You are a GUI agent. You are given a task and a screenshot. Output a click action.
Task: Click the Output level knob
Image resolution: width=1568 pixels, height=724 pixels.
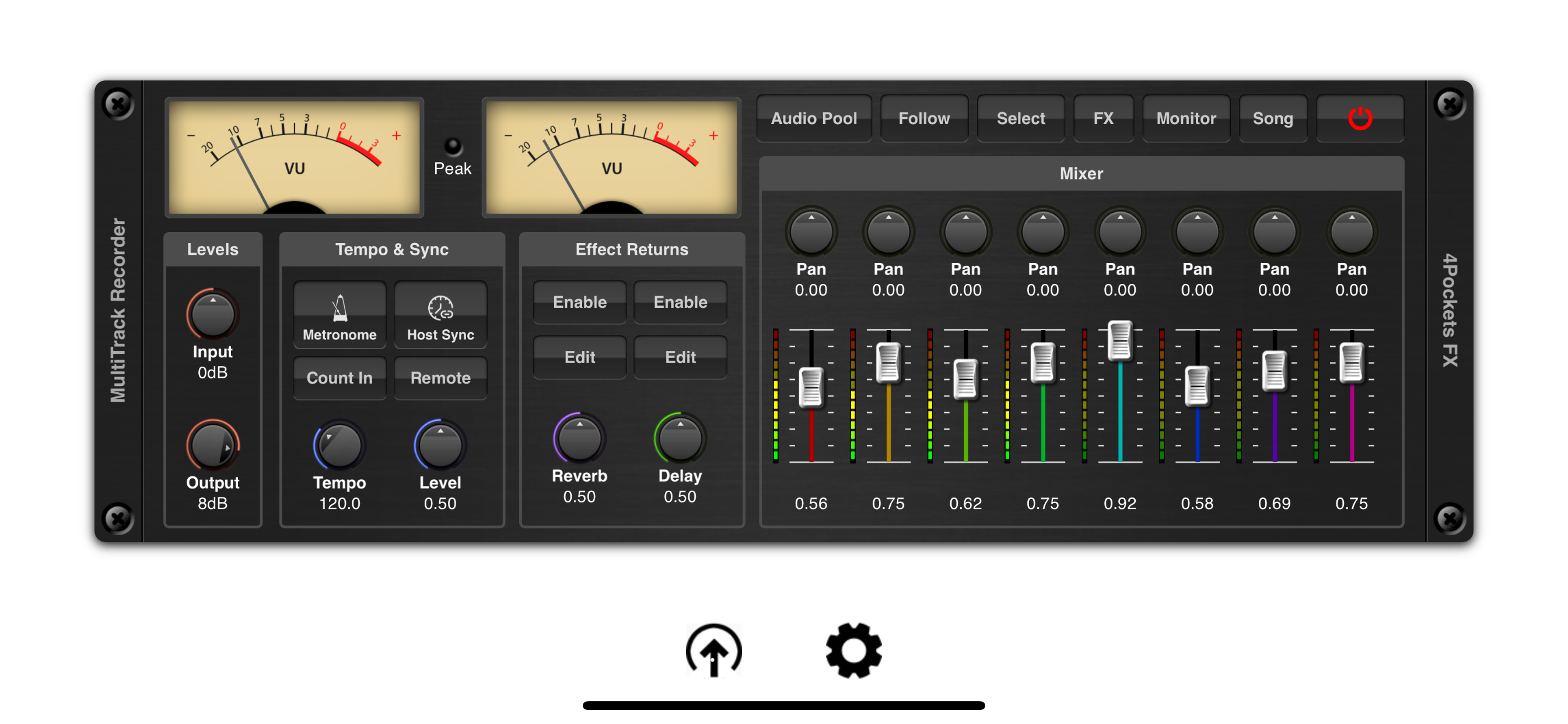(x=212, y=445)
